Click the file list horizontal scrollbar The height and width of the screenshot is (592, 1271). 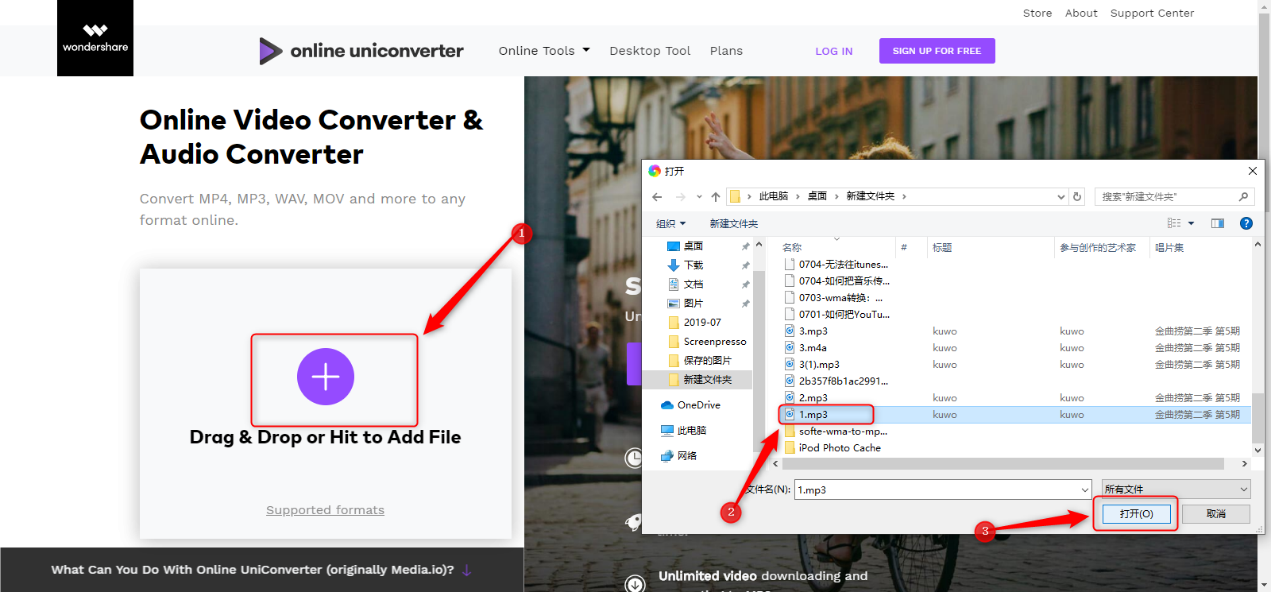pos(1005,464)
